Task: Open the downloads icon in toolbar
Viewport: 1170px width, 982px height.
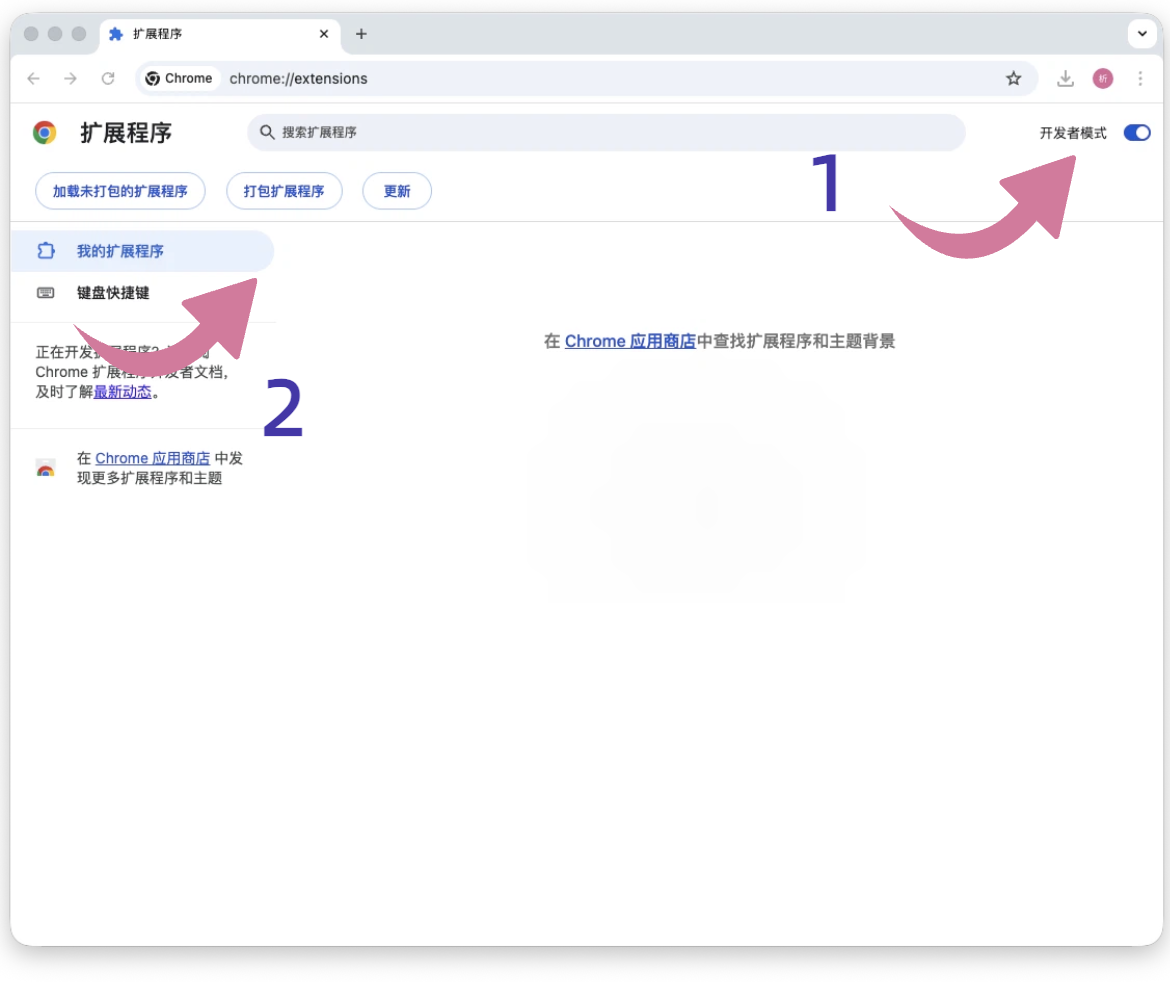Action: (1066, 78)
